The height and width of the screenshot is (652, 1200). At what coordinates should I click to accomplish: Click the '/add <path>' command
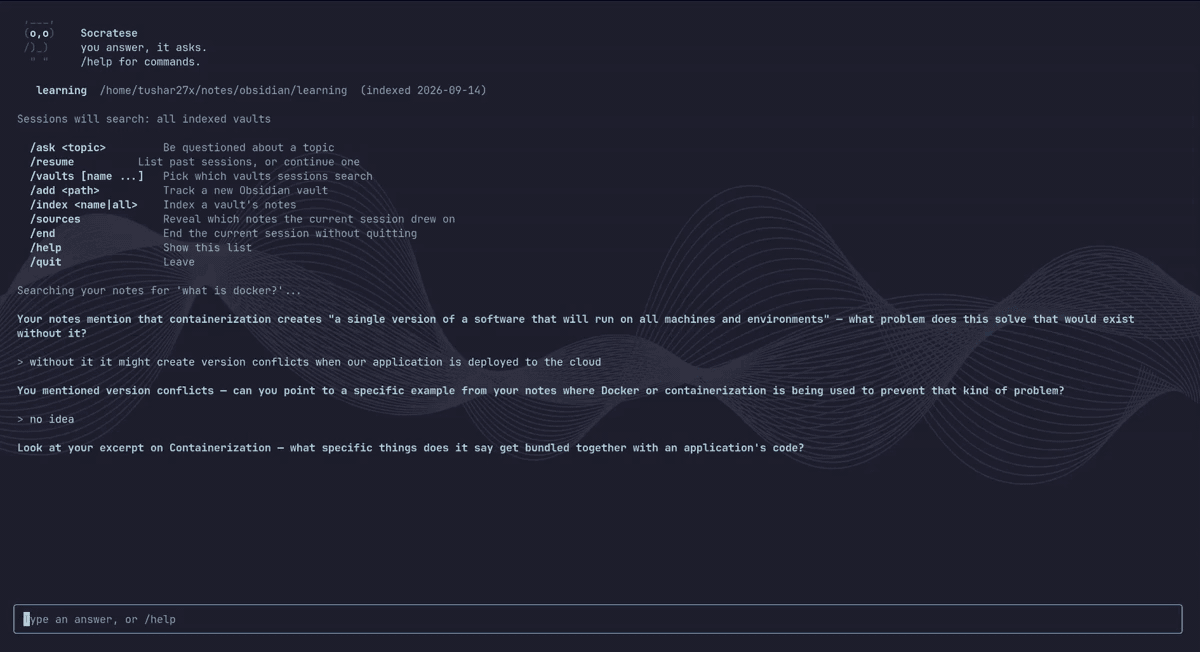[65, 190]
